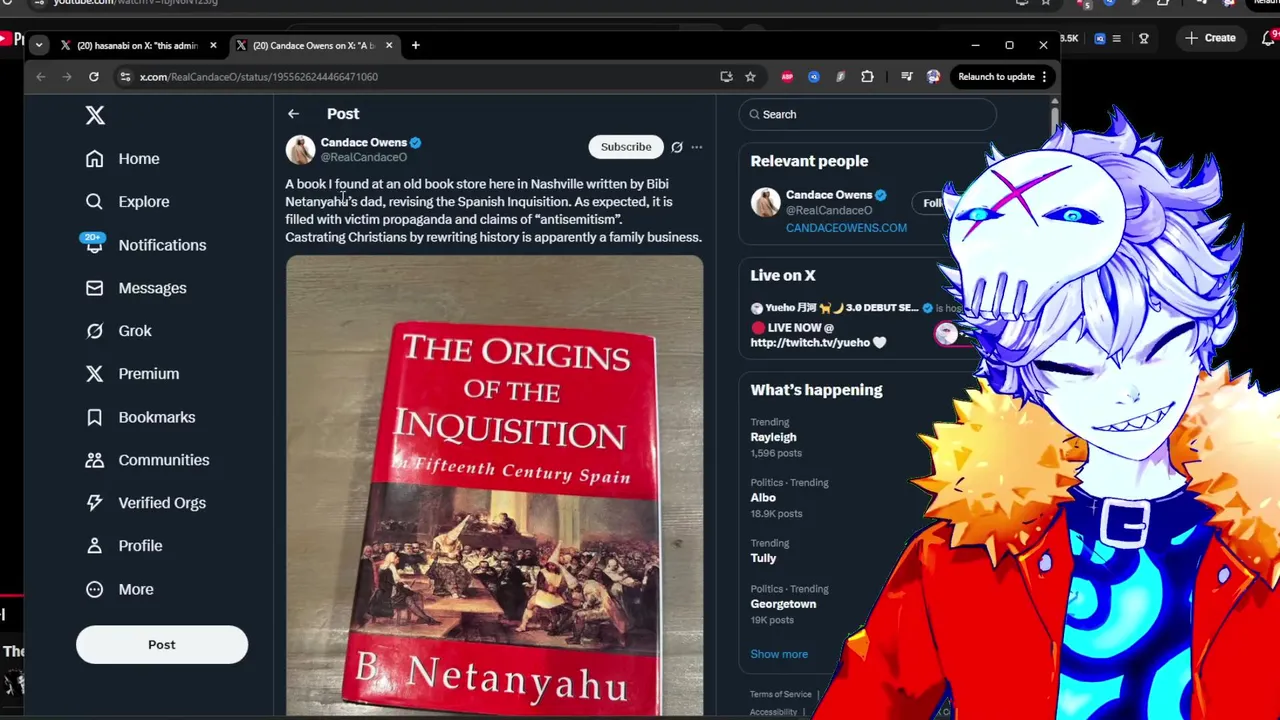Click Show more under trends
Image resolution: width=1280 pixels, height=720 pixels.
pos(779,654)
